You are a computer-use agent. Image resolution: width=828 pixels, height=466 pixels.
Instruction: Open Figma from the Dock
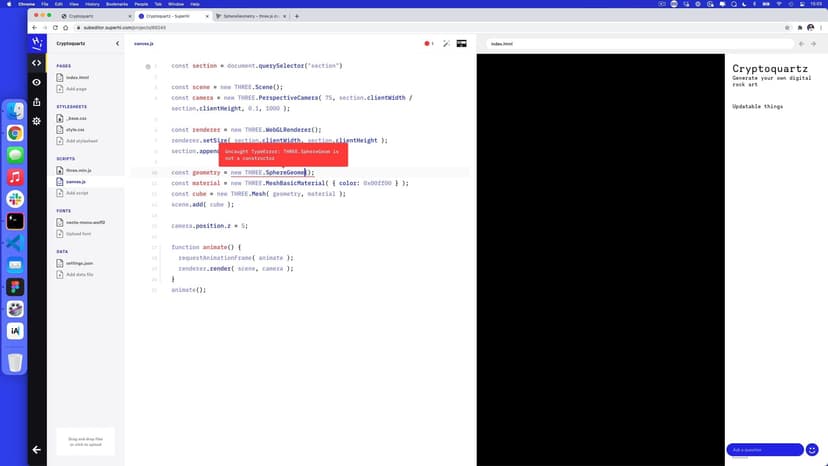pos(15,287)
